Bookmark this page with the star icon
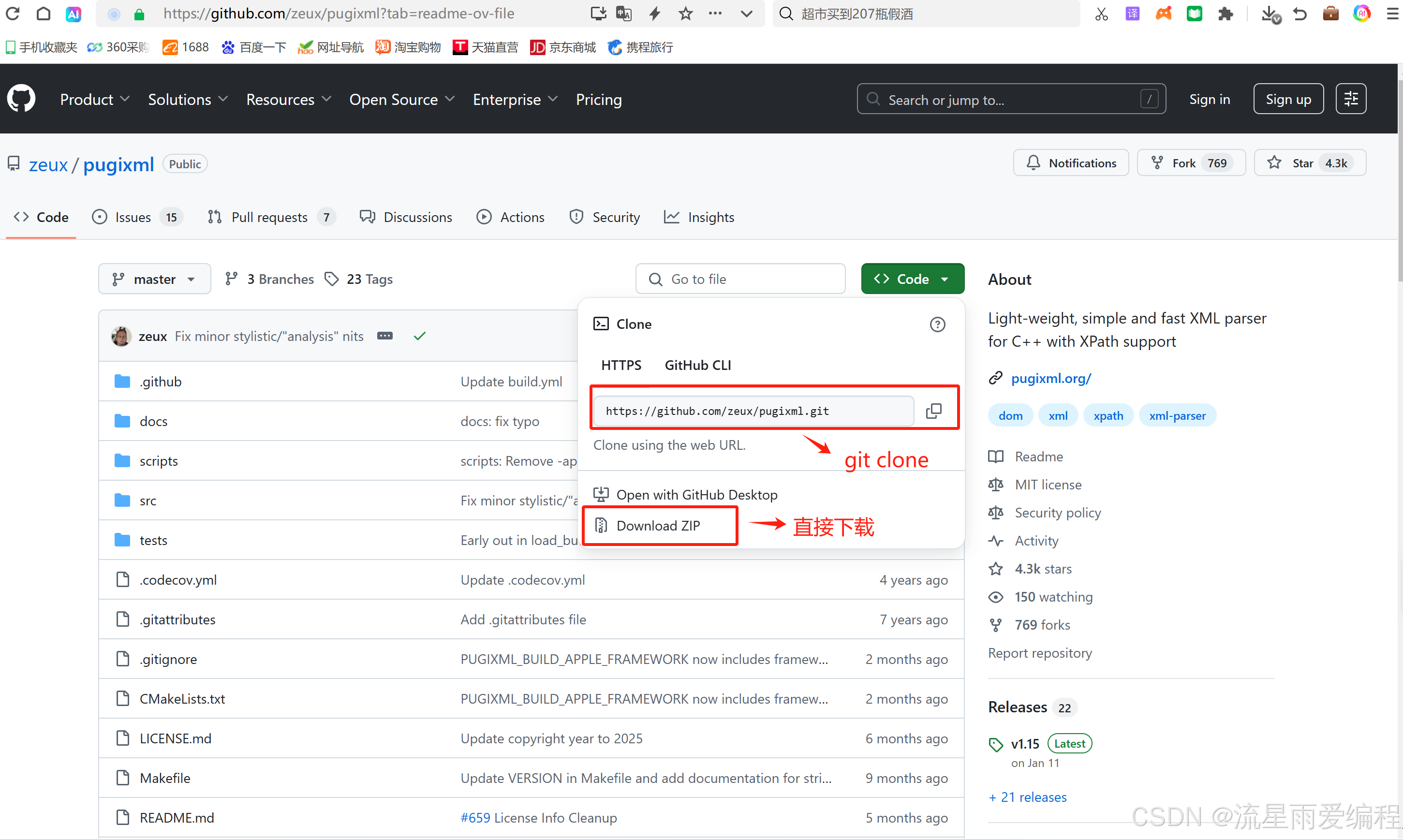 [x=685, y=13]
